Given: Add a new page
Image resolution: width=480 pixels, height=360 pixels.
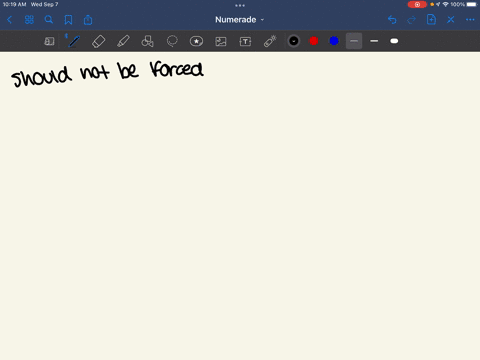Looking at the screenshot, I should pyautogui.click(x=431, y=20).
